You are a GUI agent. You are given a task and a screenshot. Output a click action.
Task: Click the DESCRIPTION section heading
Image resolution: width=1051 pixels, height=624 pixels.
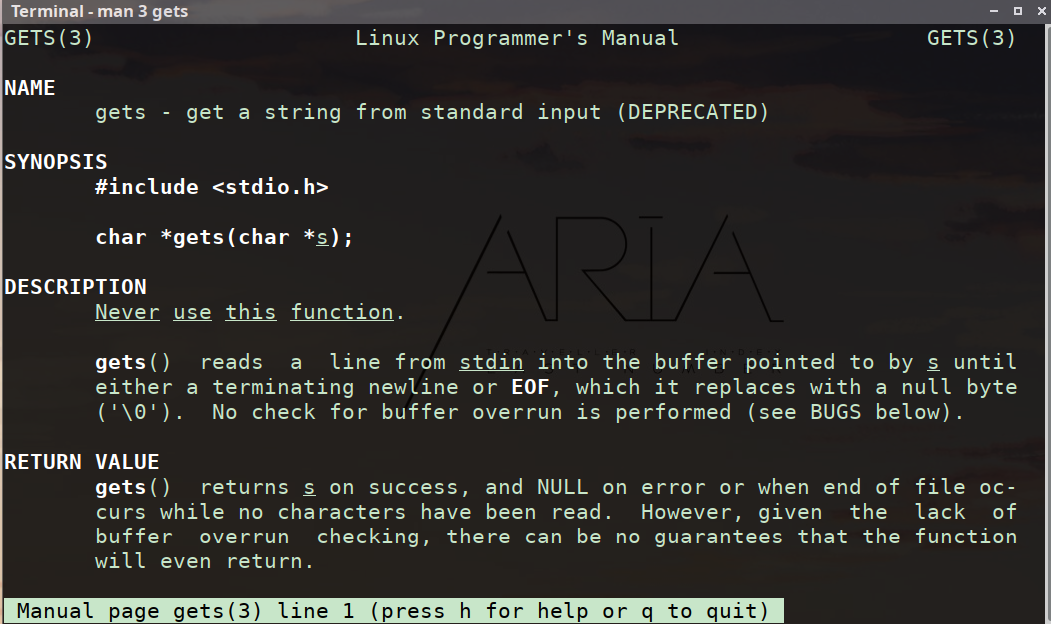(75, 287)
